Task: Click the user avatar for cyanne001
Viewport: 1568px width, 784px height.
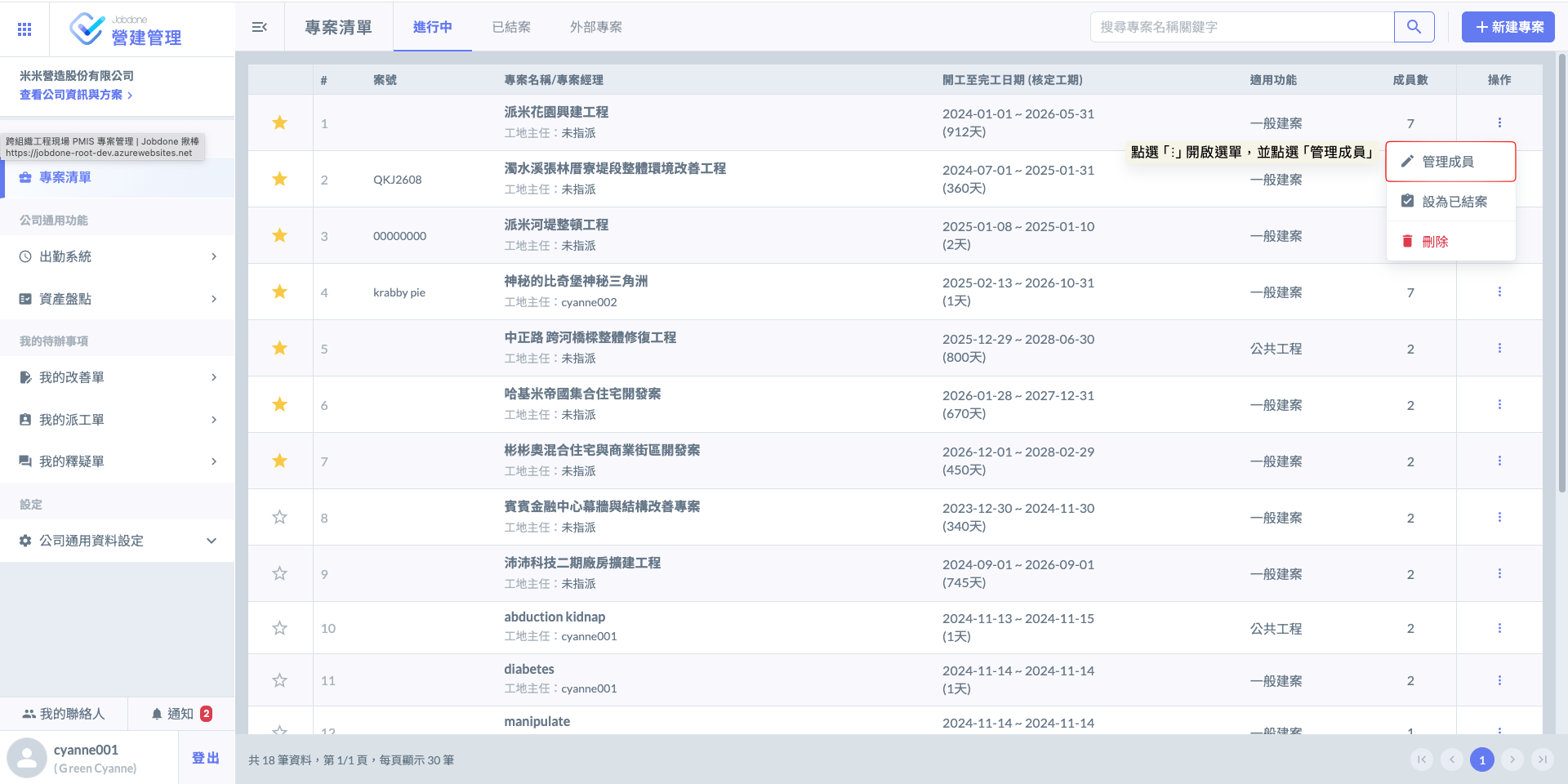Action: 27,758
